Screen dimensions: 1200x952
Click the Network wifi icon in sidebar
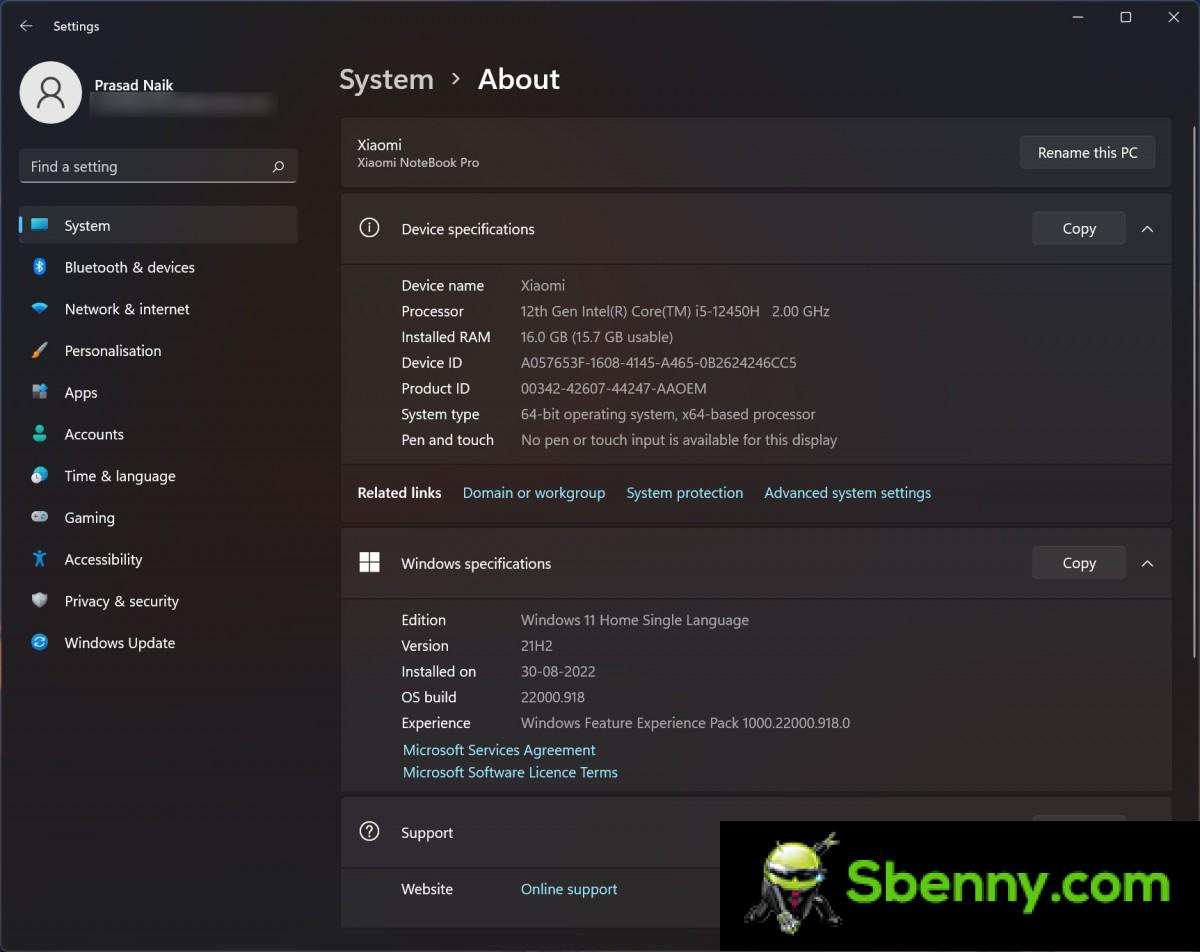click(40, 309)
